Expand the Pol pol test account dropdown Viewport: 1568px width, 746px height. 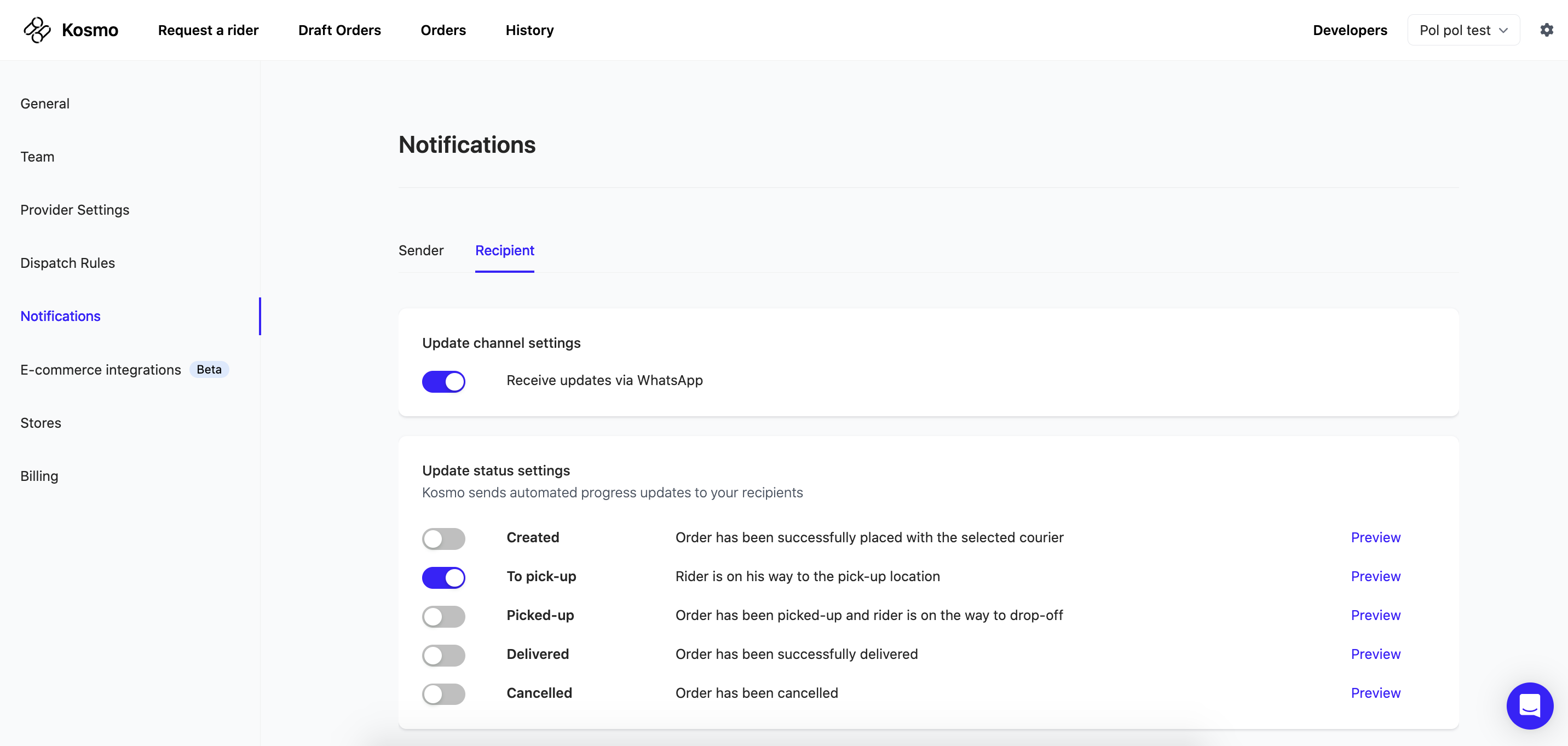(1463, 30)
